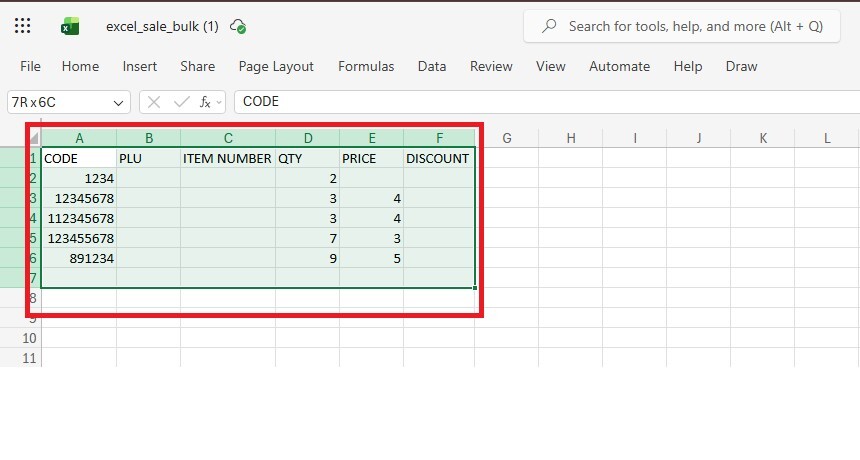Open the View tab
The width and height of the screenshot is (860, 460).
(x=550, y=66)
